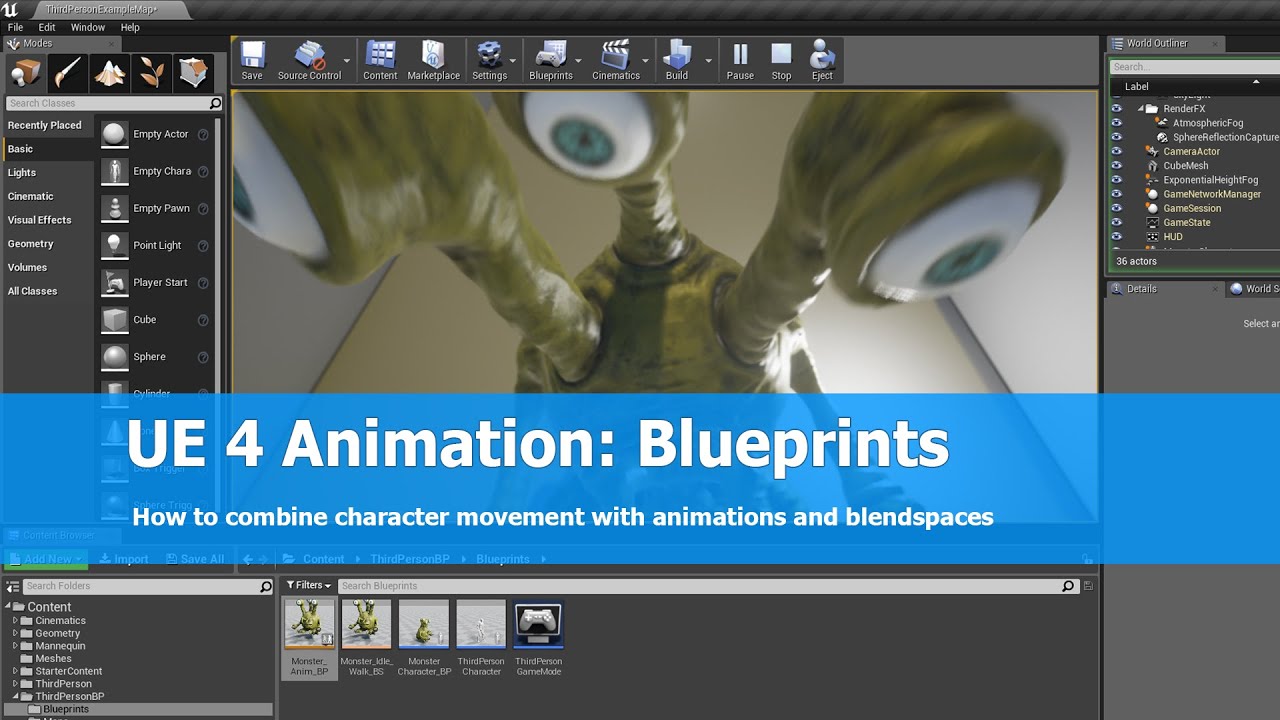The image size is (1280, 720).
Task: Select the Foliage mode icon
Action: [152, 72]
